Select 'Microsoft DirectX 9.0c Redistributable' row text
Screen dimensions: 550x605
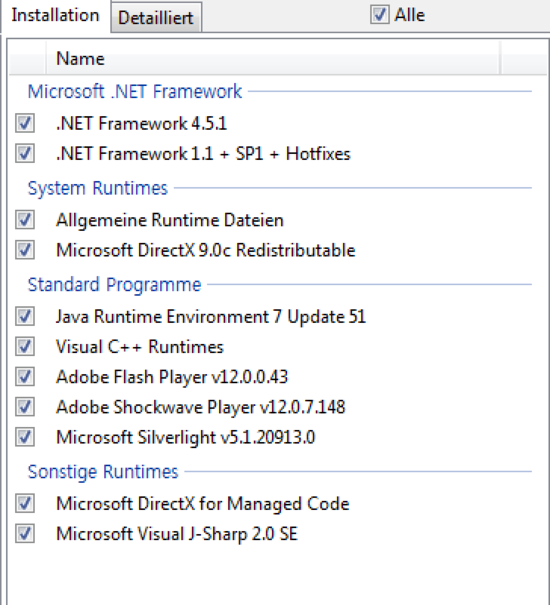[206, 250]
